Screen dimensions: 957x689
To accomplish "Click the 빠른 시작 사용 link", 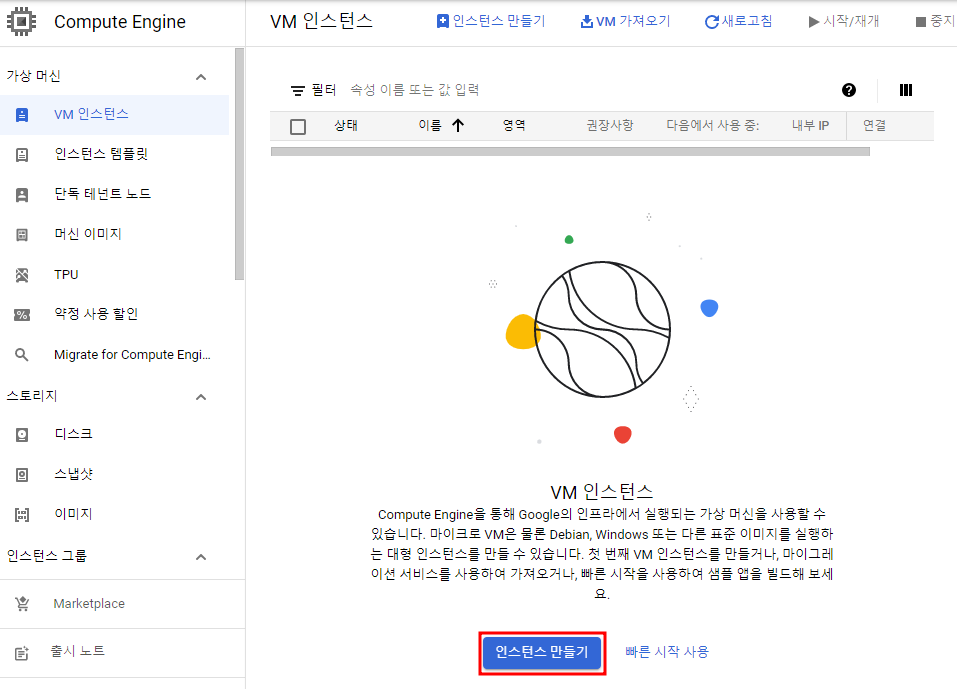I will 667,652.
